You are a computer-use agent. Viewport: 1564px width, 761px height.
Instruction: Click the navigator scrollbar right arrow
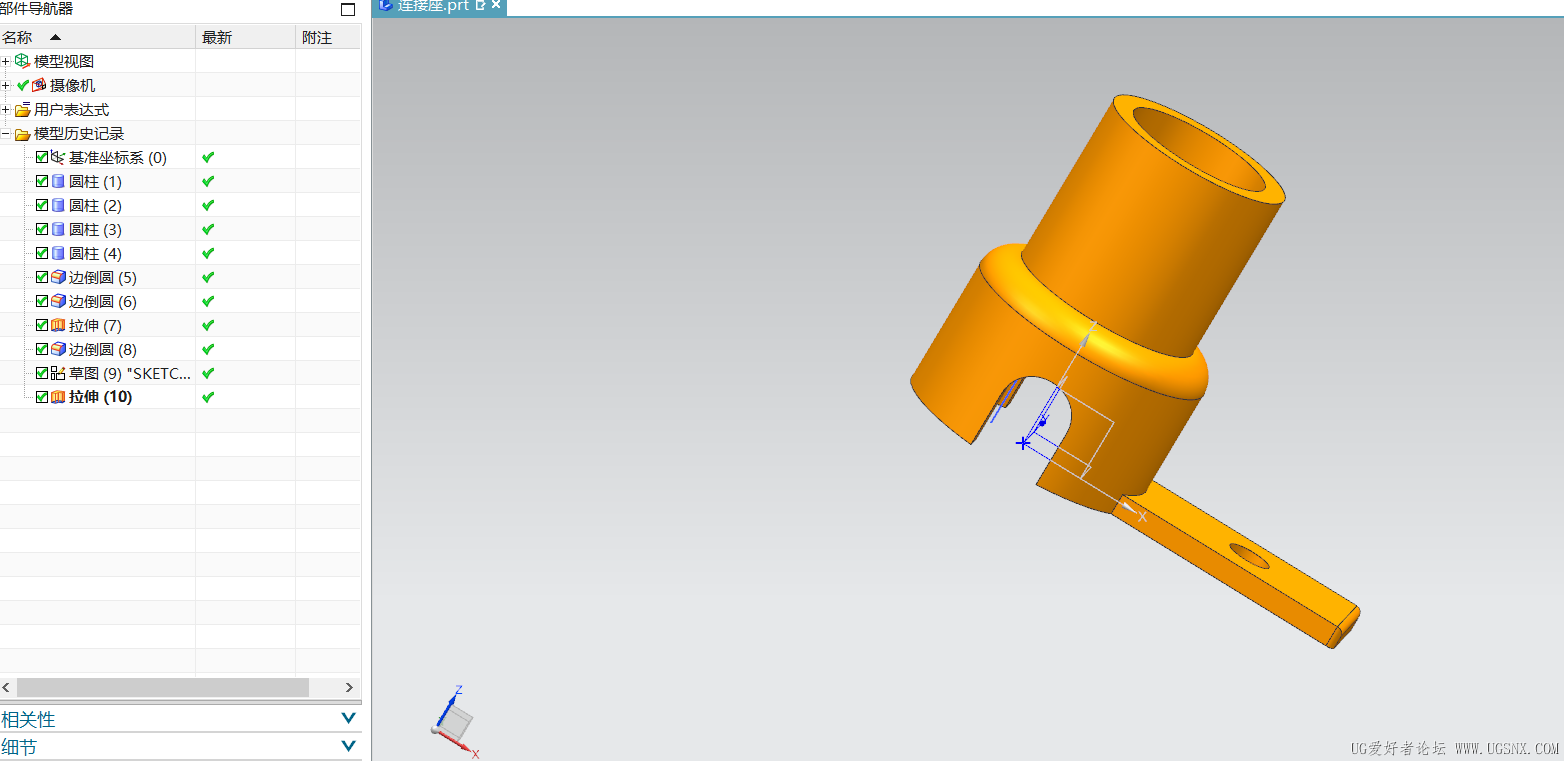pos(349,687)
